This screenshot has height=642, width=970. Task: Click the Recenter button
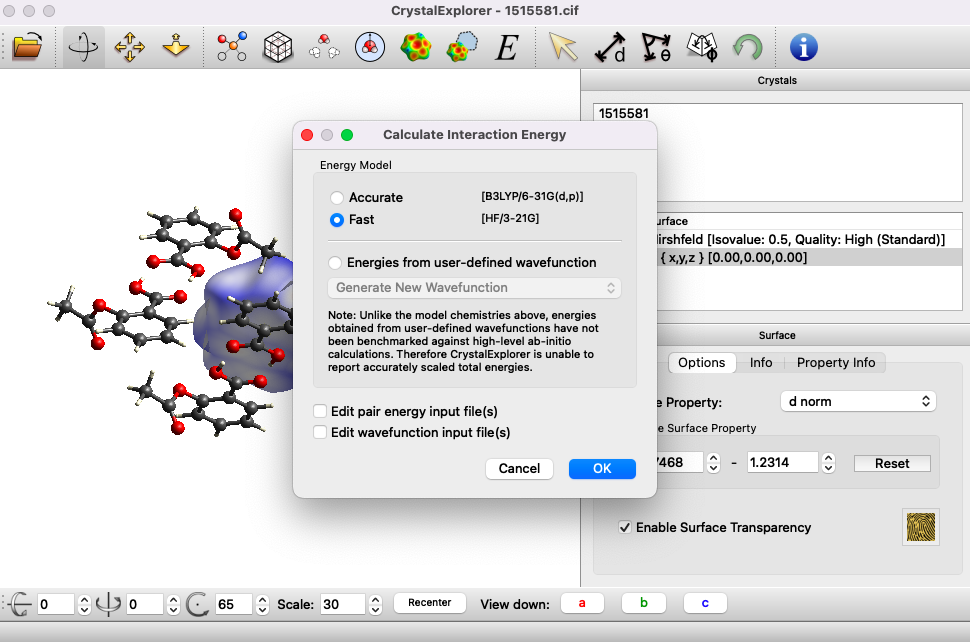coord(429,602)
